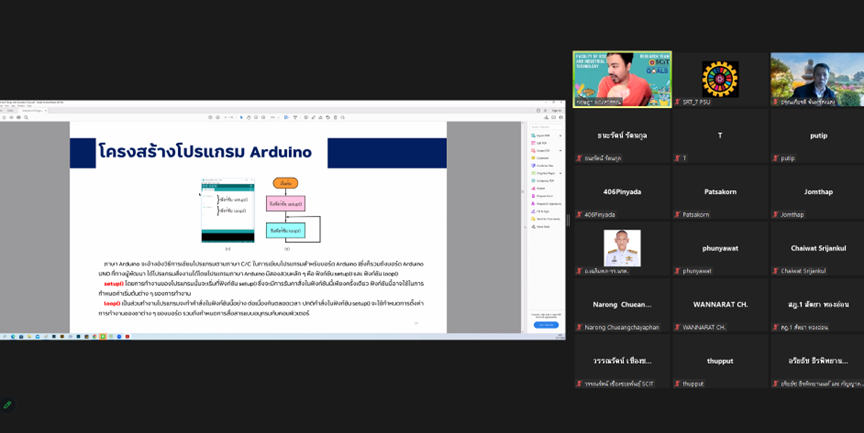
Task: Select the WANNARAT CH. participant tile
Action: point(720,305)
